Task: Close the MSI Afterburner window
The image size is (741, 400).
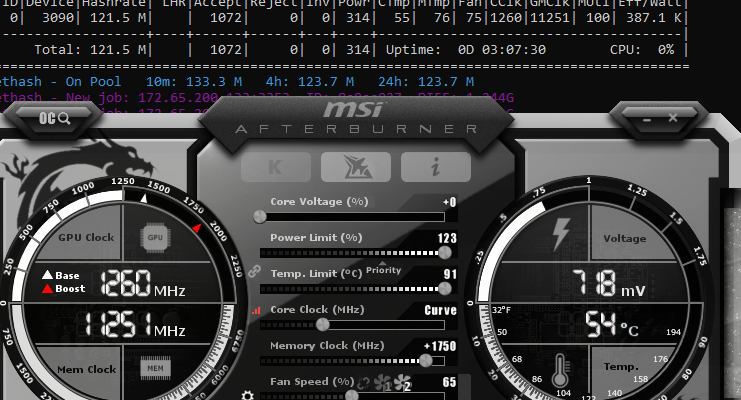Action: point(673,118)
